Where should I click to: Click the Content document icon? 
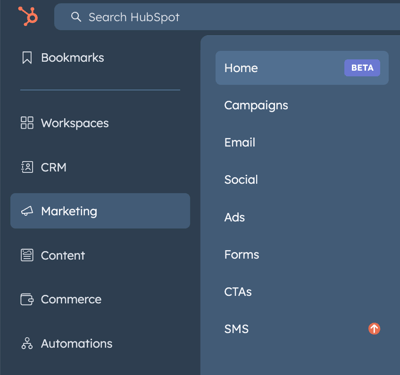click(27, 255)
